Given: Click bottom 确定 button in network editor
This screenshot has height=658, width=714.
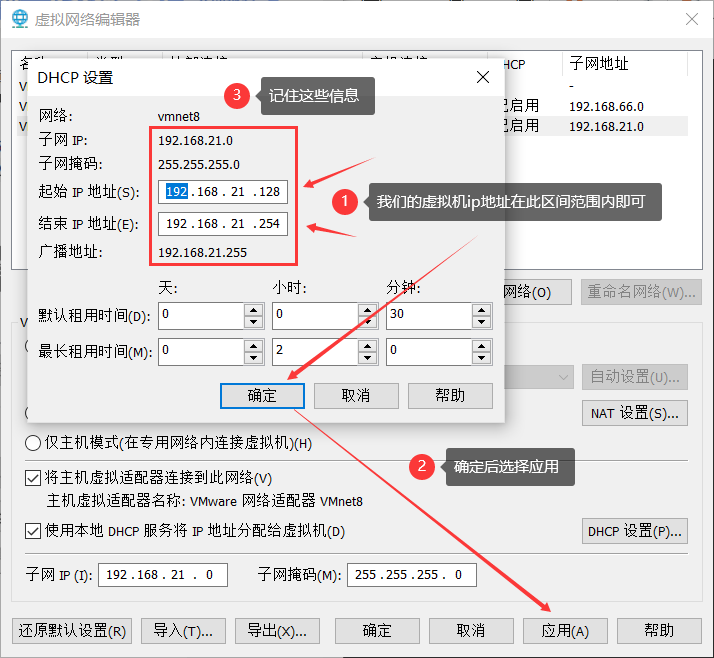Looking at the screenshot, I should (377, 631).
